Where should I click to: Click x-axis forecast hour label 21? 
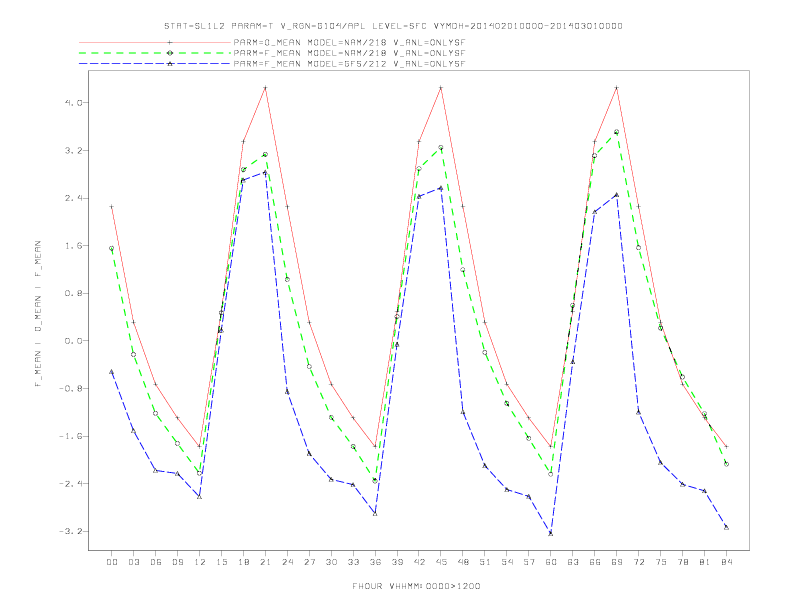click(265, 562)
